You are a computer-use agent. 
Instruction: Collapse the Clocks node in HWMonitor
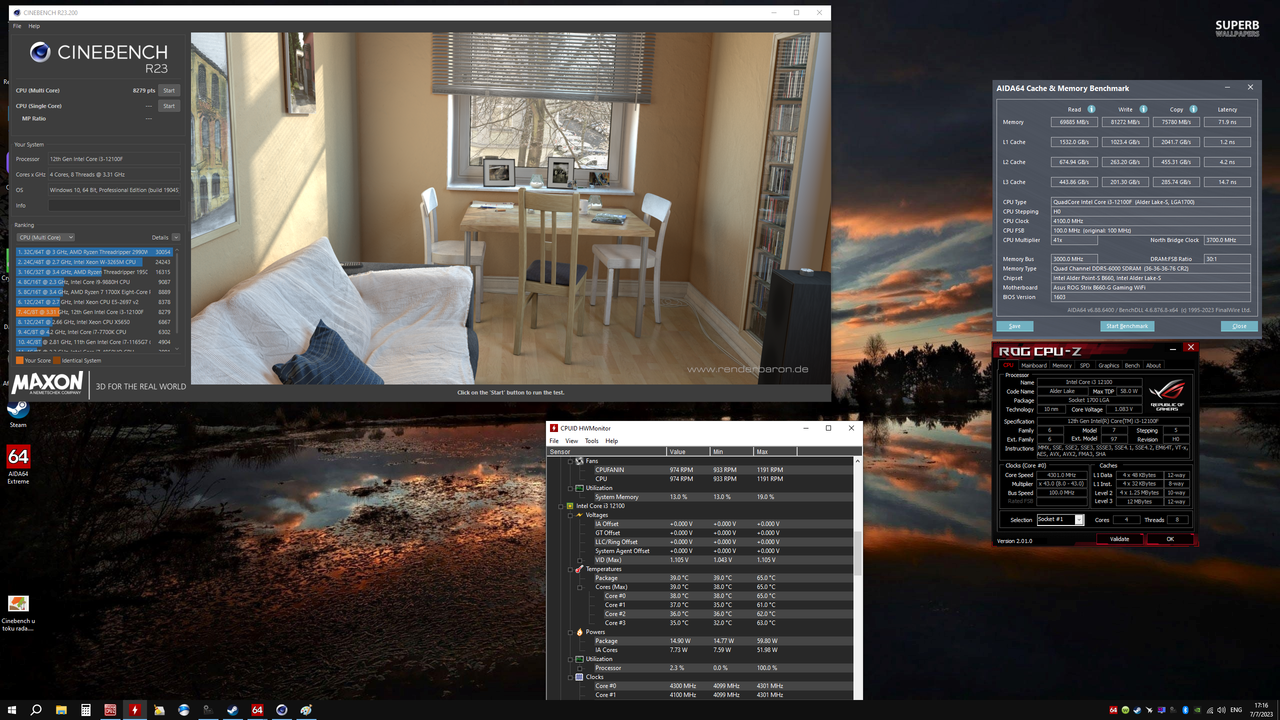point(570,677)
